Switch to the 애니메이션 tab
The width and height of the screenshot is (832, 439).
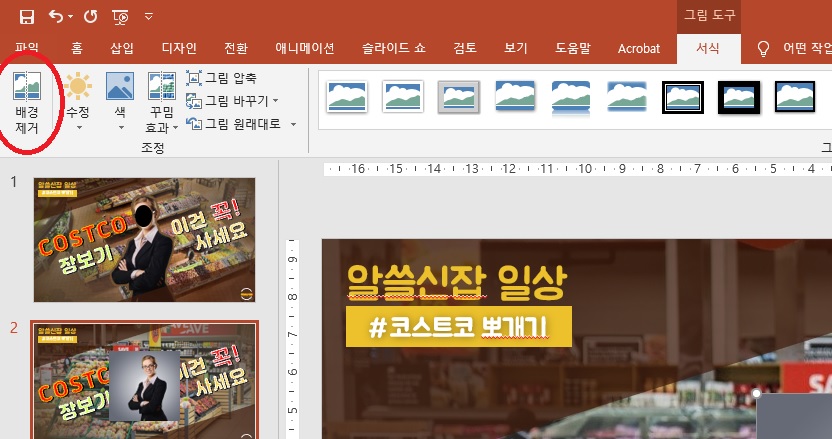point(305,48)
